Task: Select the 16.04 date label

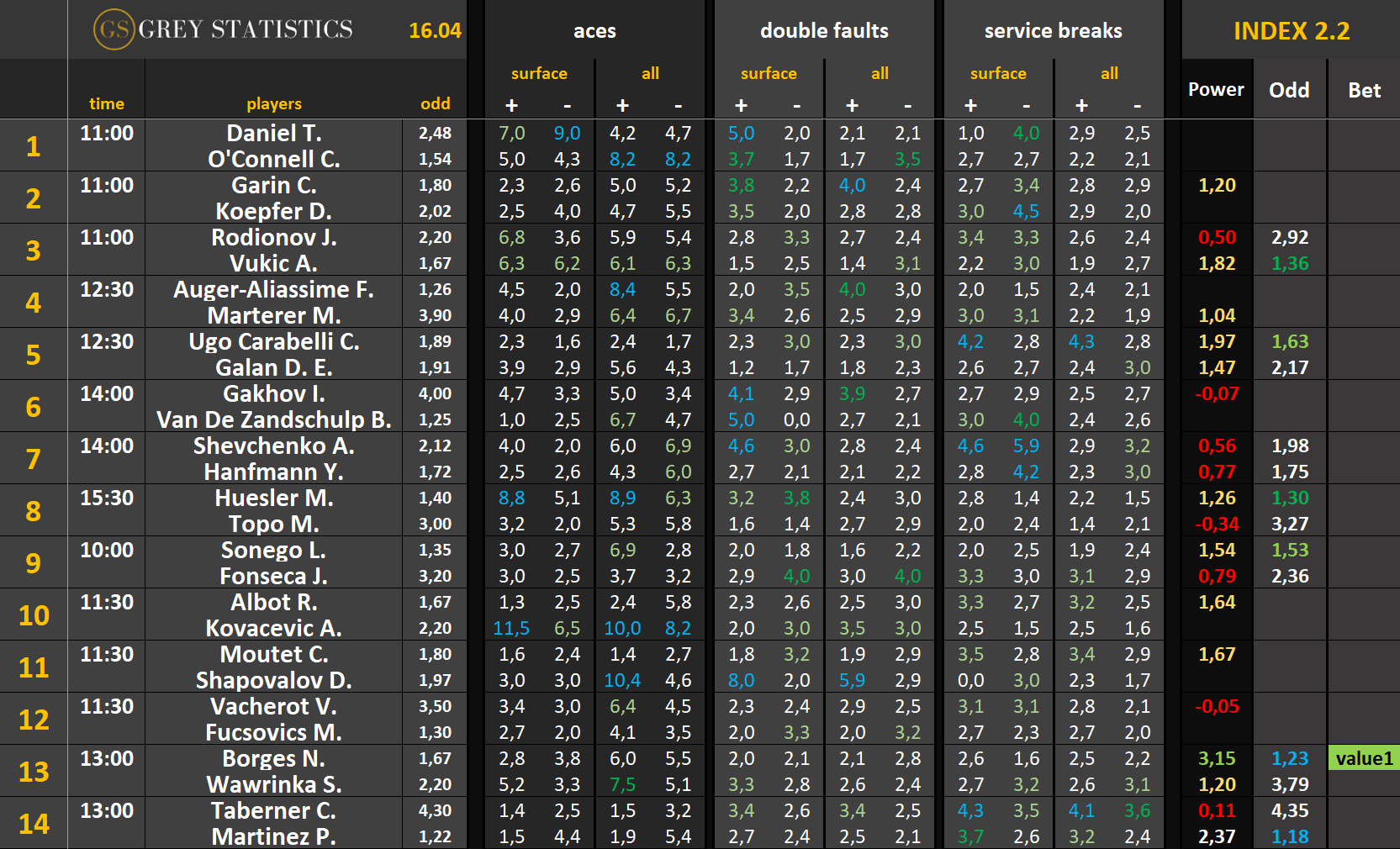Action: tap(435, 30)
